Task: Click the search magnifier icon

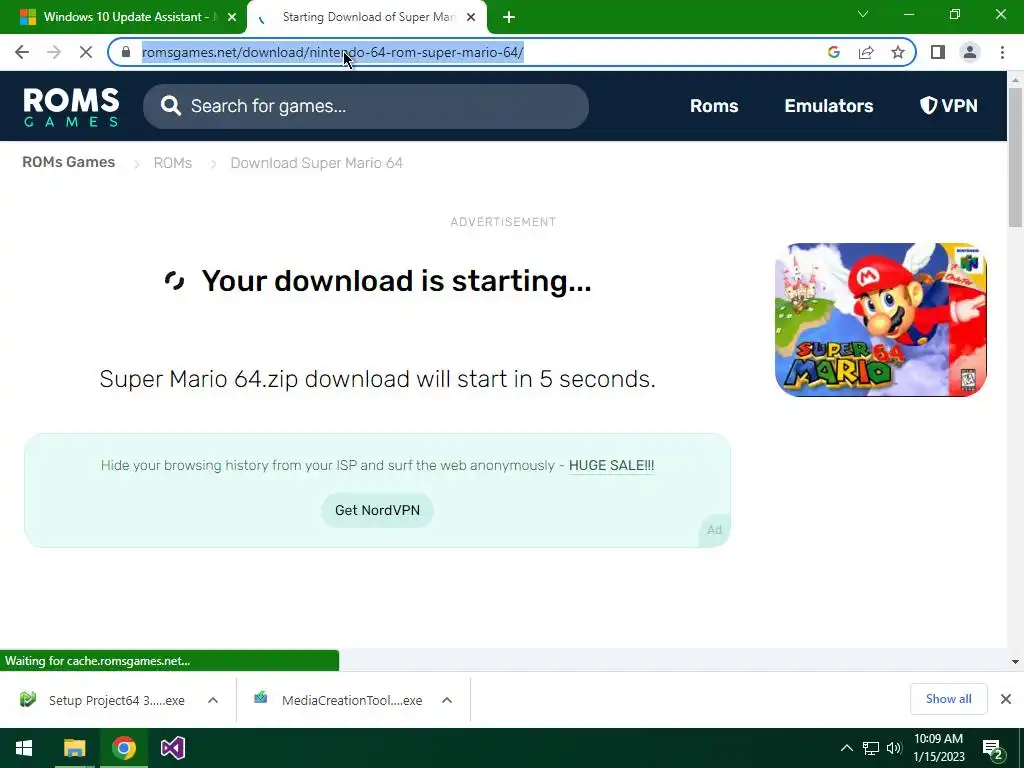Action: [x=170, y=106]
